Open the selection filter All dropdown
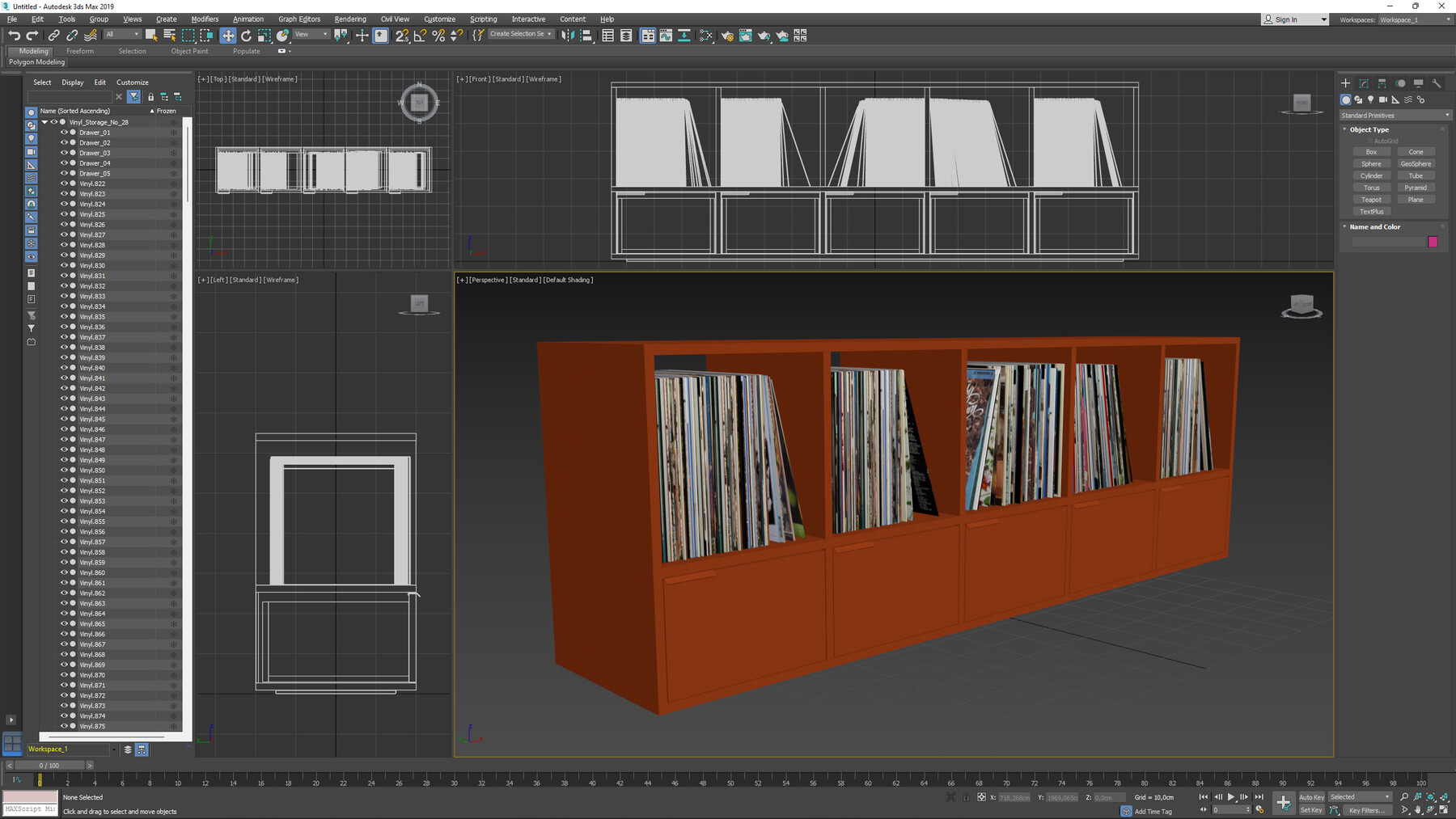Viewport: 1456px width, 819px height. [123, 35]
